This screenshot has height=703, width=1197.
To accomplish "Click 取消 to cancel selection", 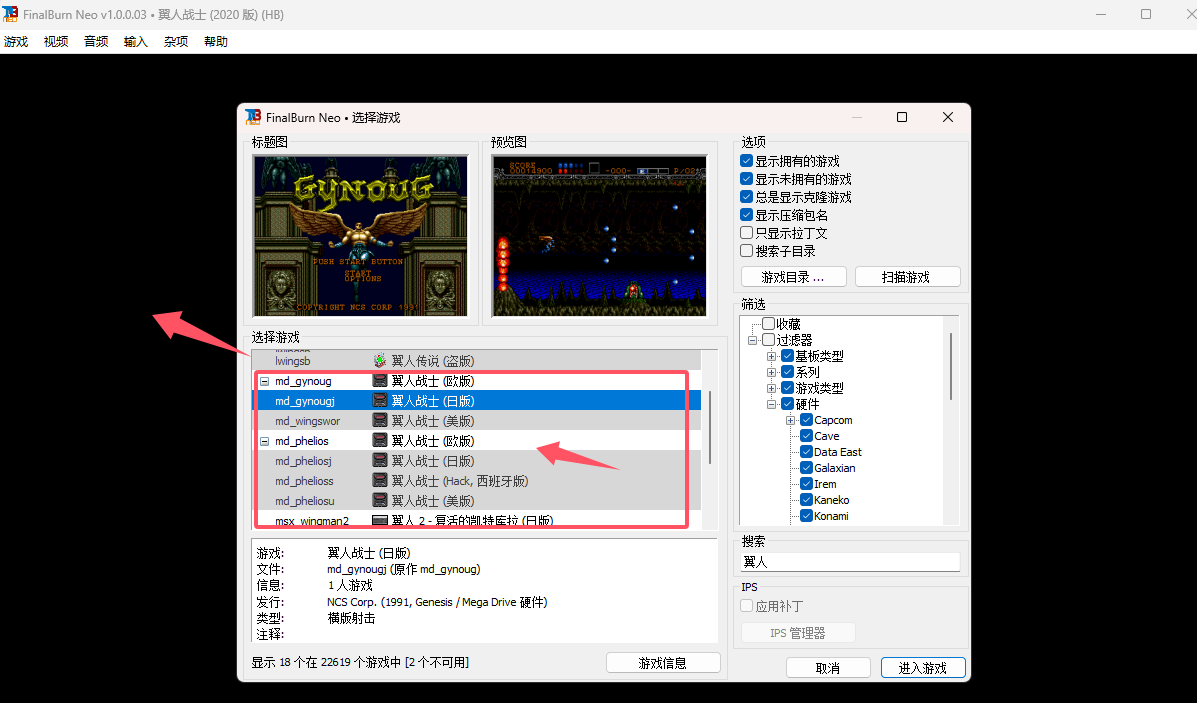I will pos(828,667).
